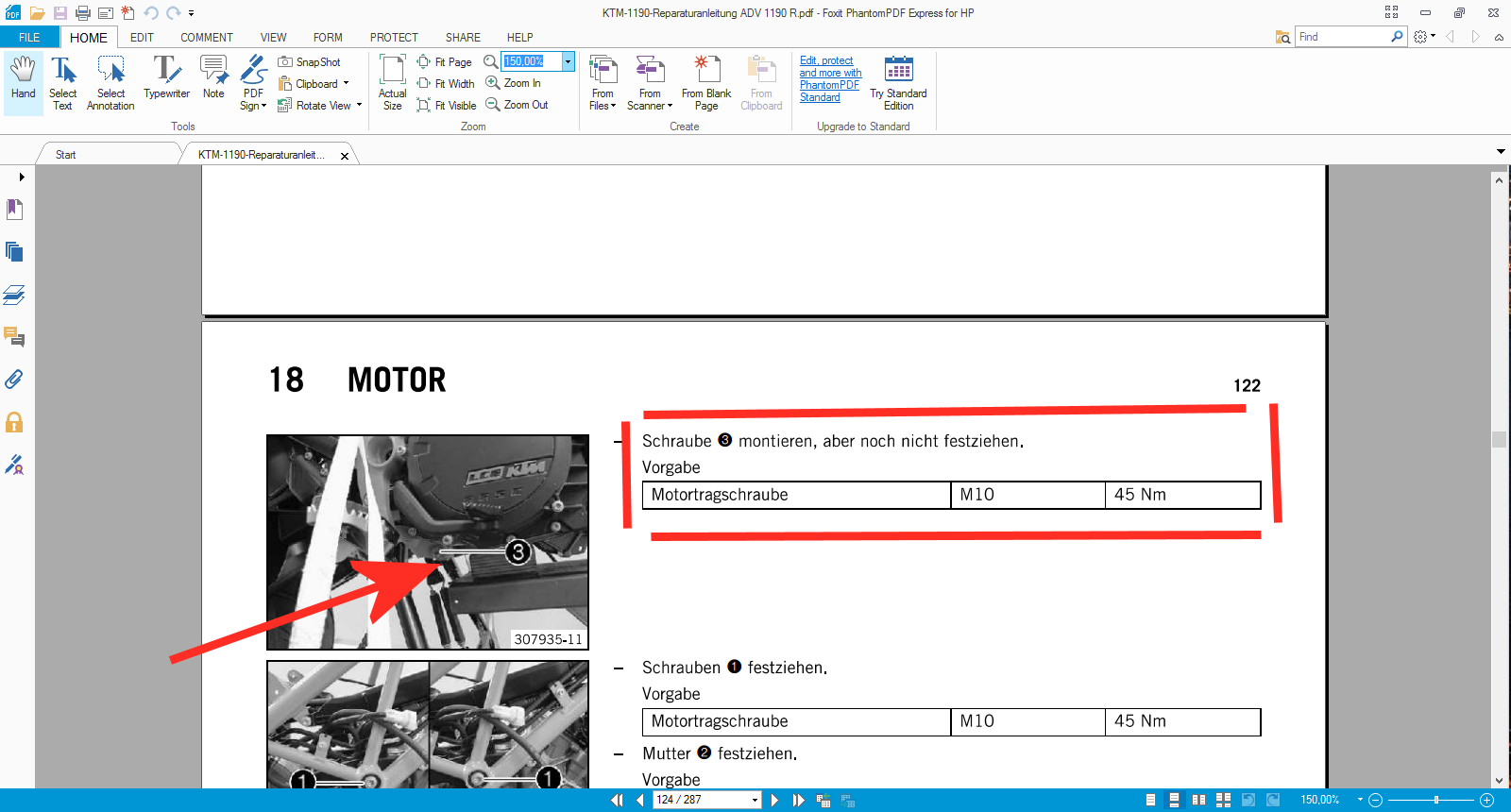Expand the Rotate View dropdown
Screen dimensions: 1511x812
tap(359, 106)
